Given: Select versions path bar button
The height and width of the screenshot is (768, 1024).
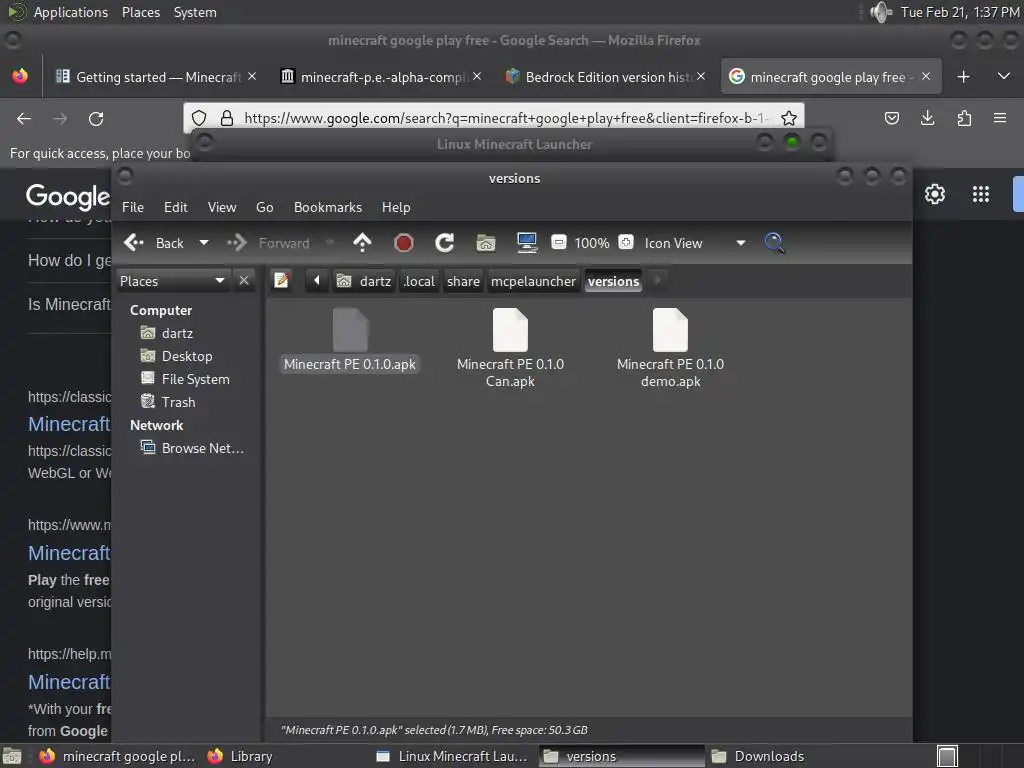Looking at the screenshot, I should (x=613, y=281).
